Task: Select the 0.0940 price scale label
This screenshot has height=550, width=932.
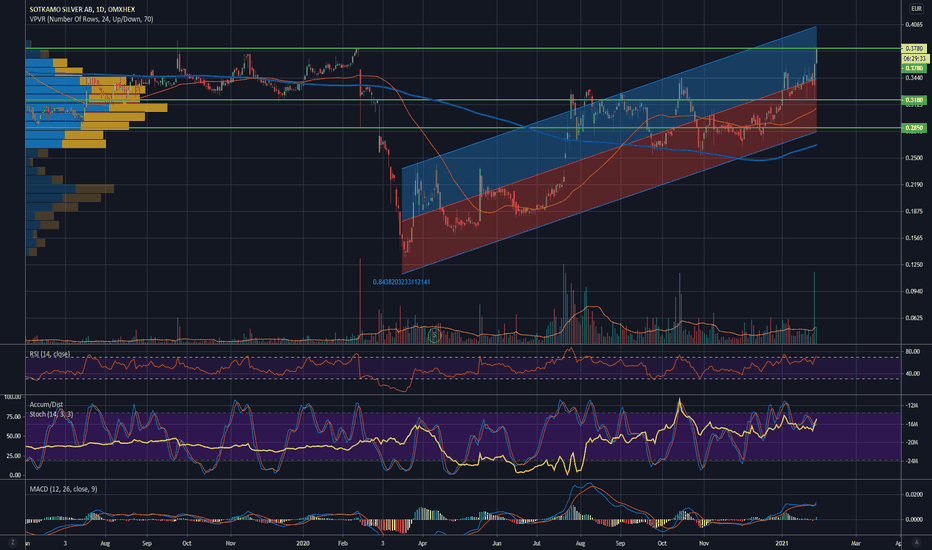Action: 914,291
